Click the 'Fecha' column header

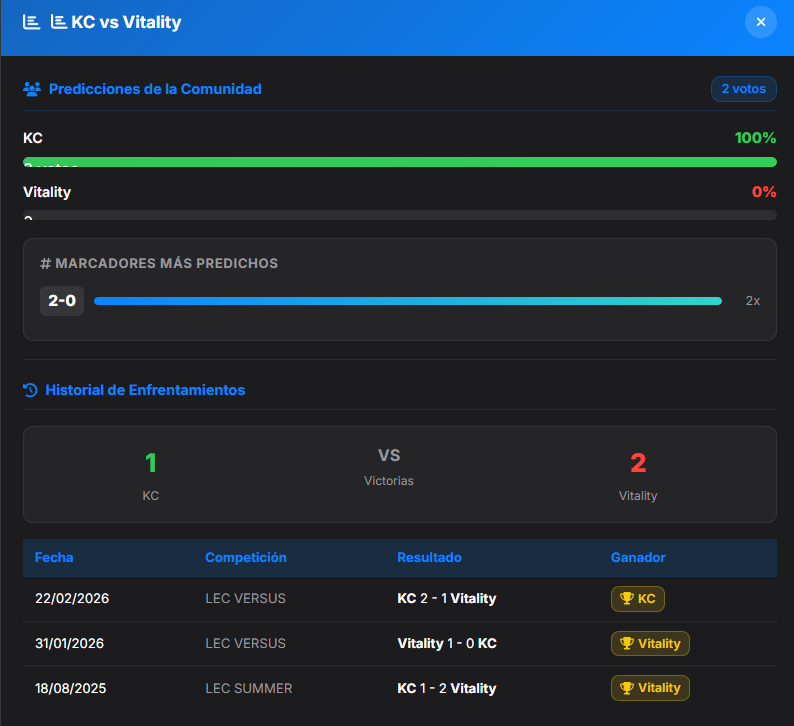[x=54, y=557]
